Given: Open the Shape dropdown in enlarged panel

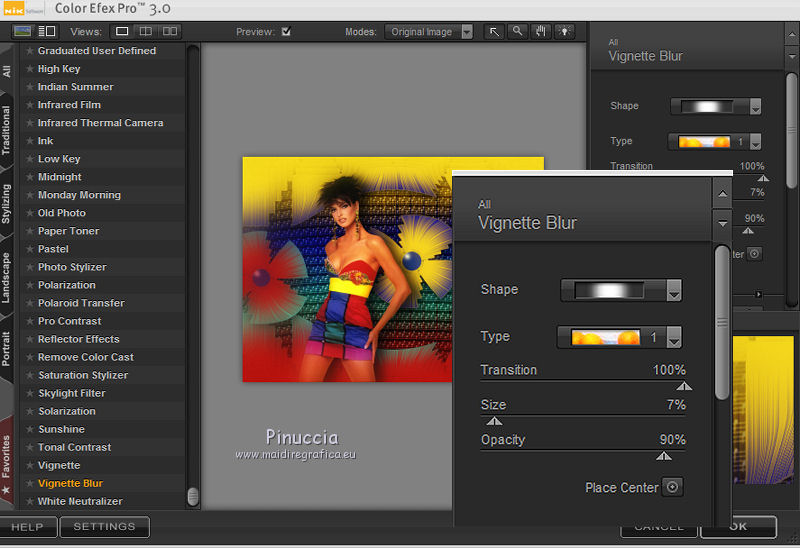Looking at the screenshot, I should coord(674,291).
